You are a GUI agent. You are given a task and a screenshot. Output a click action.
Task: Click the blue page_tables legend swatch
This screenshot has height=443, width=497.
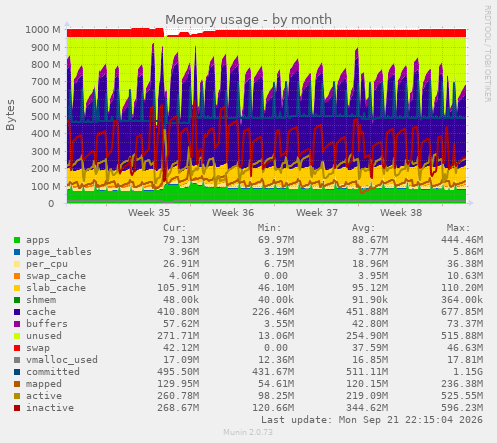17,252
